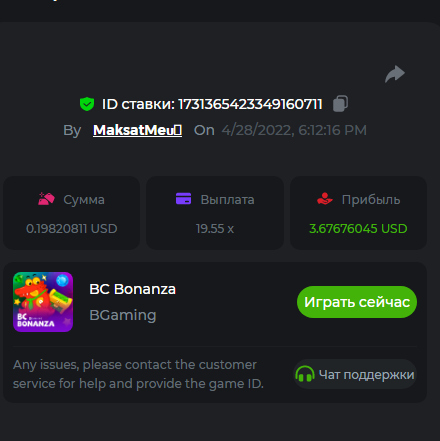Click the BC Bonanza game title
This screenshot has height=441, width=440.
click(x=132, y=289)
